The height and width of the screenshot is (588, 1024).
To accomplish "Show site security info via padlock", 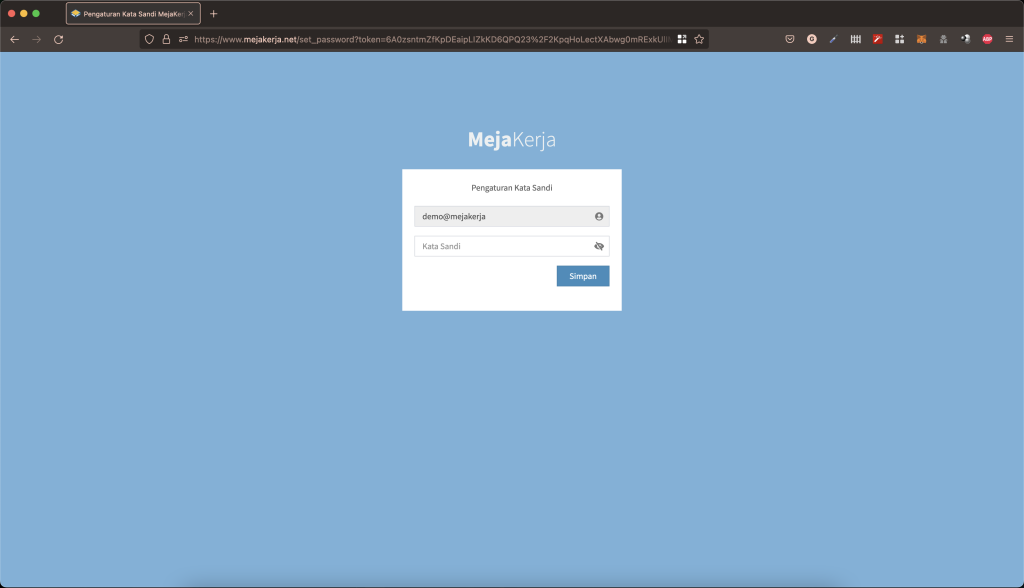I will (167, 39).
